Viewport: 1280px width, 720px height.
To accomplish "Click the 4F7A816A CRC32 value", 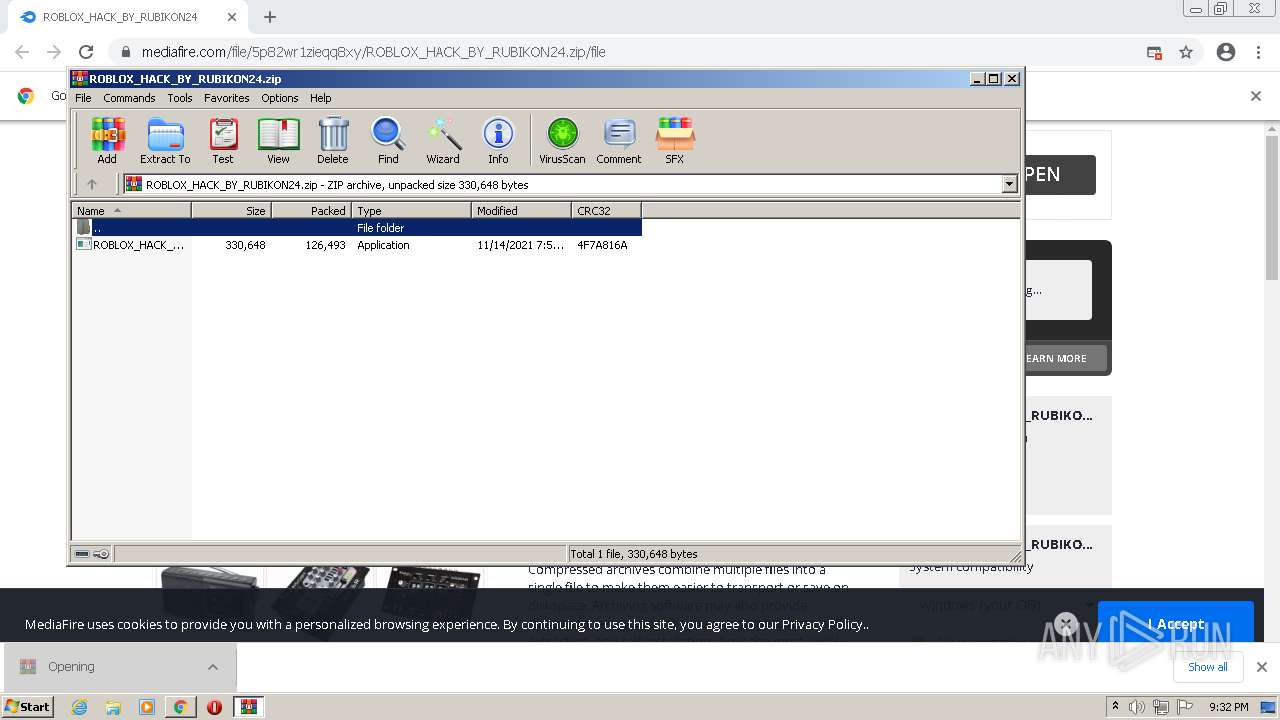I will pyautogui.click(x=602, y=245).
